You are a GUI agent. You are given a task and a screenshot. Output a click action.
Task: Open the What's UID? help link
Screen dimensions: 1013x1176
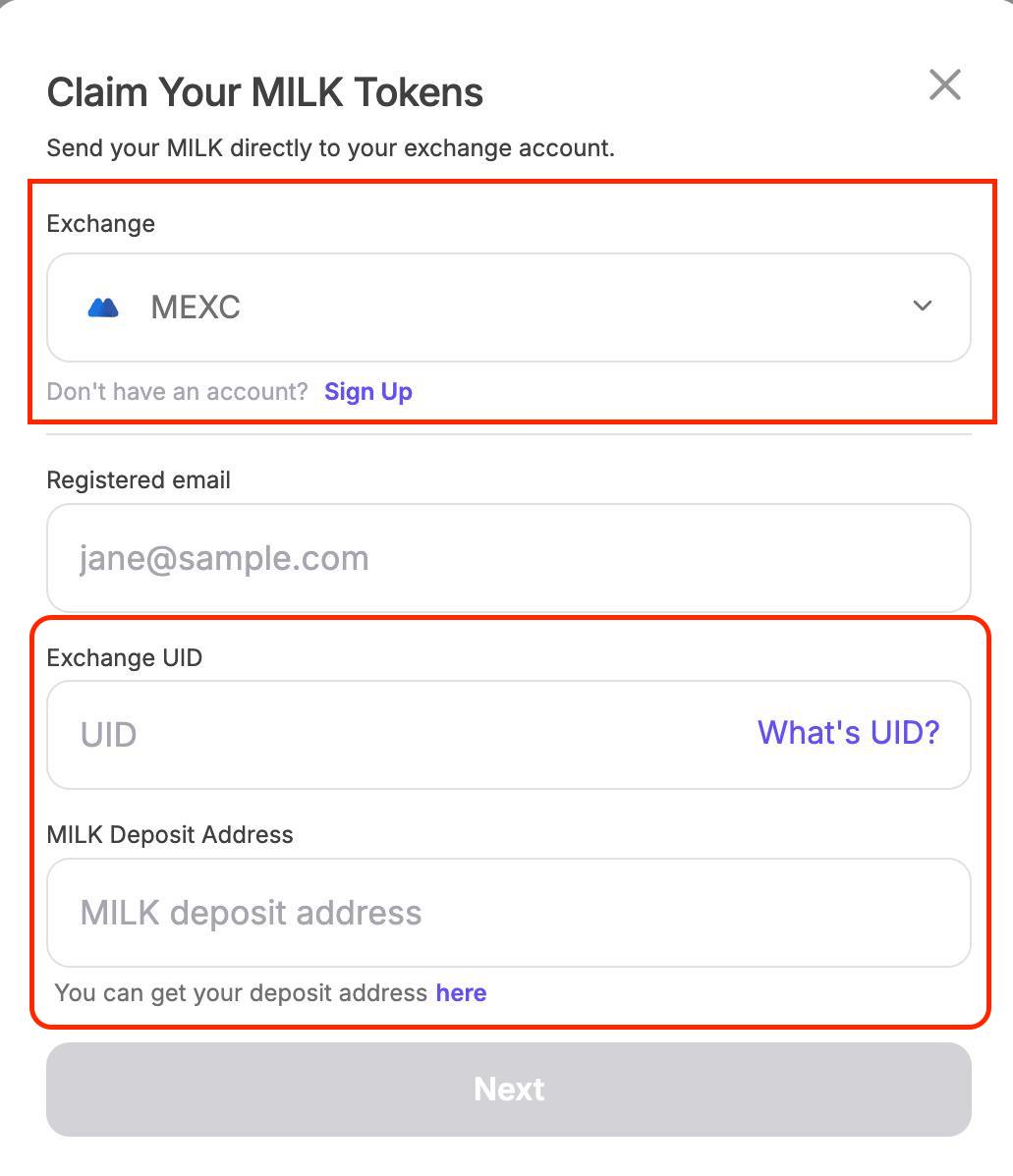(x=848, y=733)
